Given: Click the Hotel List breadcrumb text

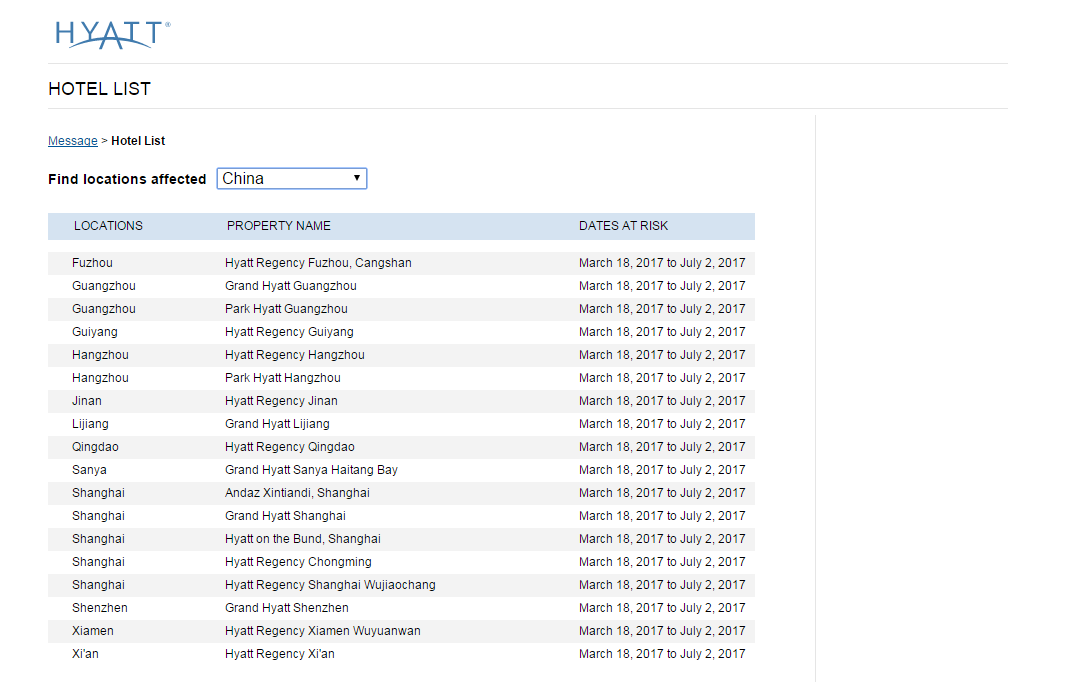Looking at the screenshot, I should (x=138, y=141).
